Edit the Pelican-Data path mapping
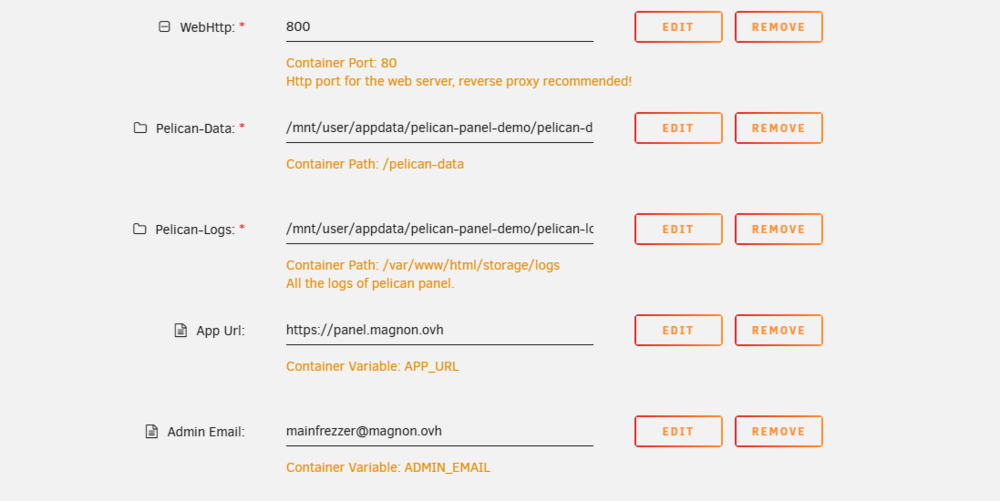 [x=678, y=128]
